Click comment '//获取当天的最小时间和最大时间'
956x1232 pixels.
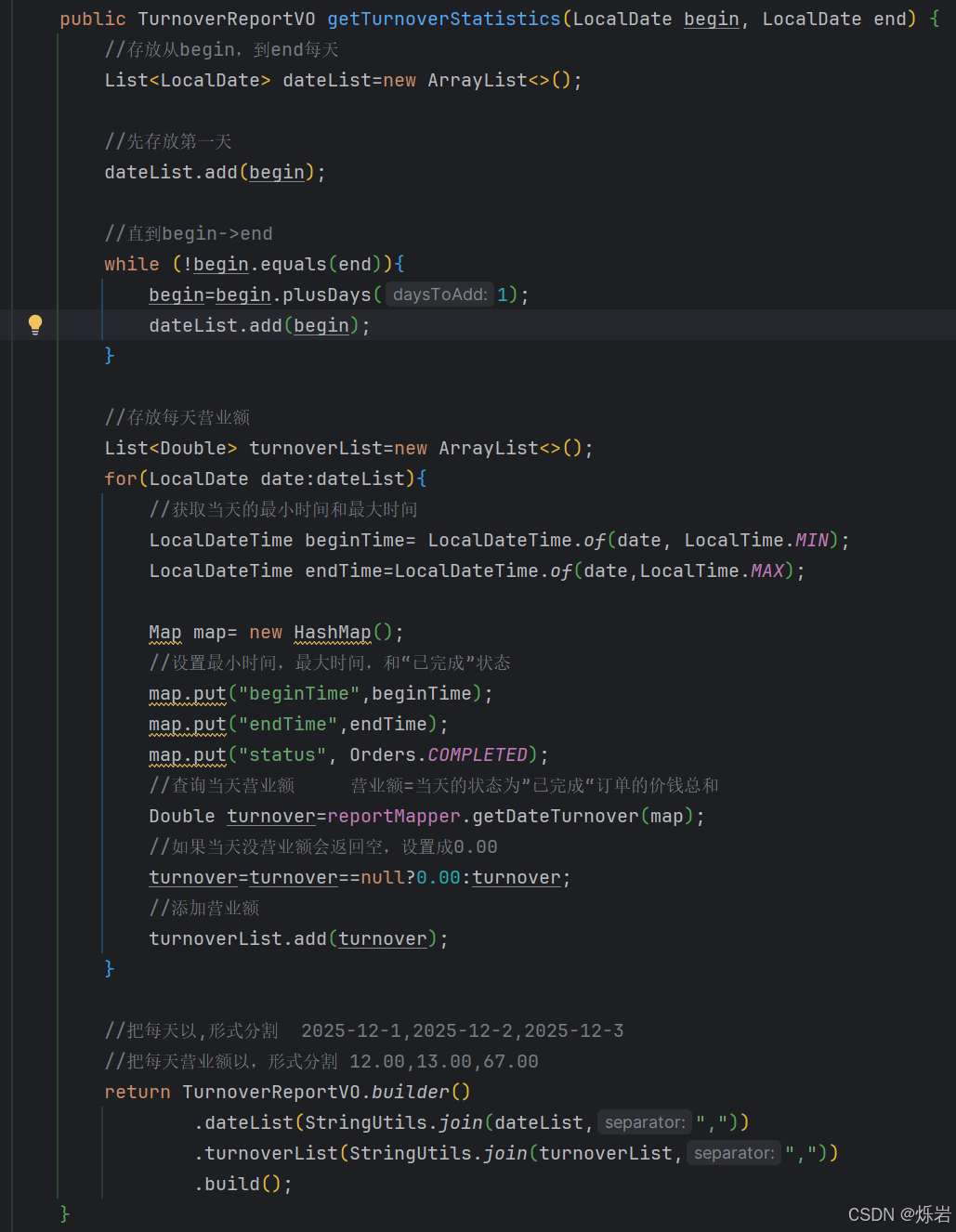click(x=283, y=509)
